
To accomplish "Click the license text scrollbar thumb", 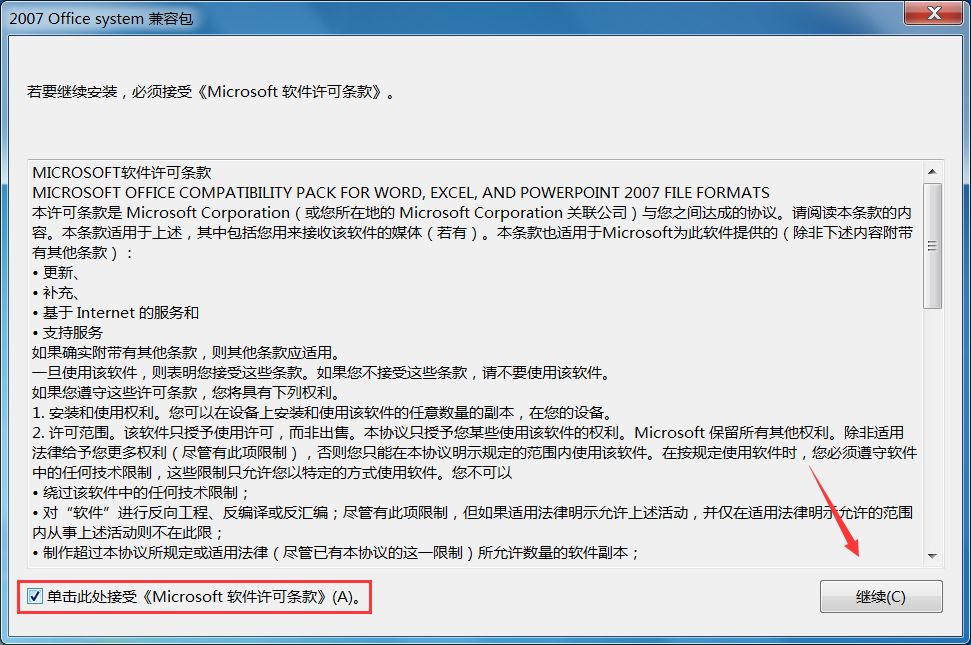I will point(932,246).
